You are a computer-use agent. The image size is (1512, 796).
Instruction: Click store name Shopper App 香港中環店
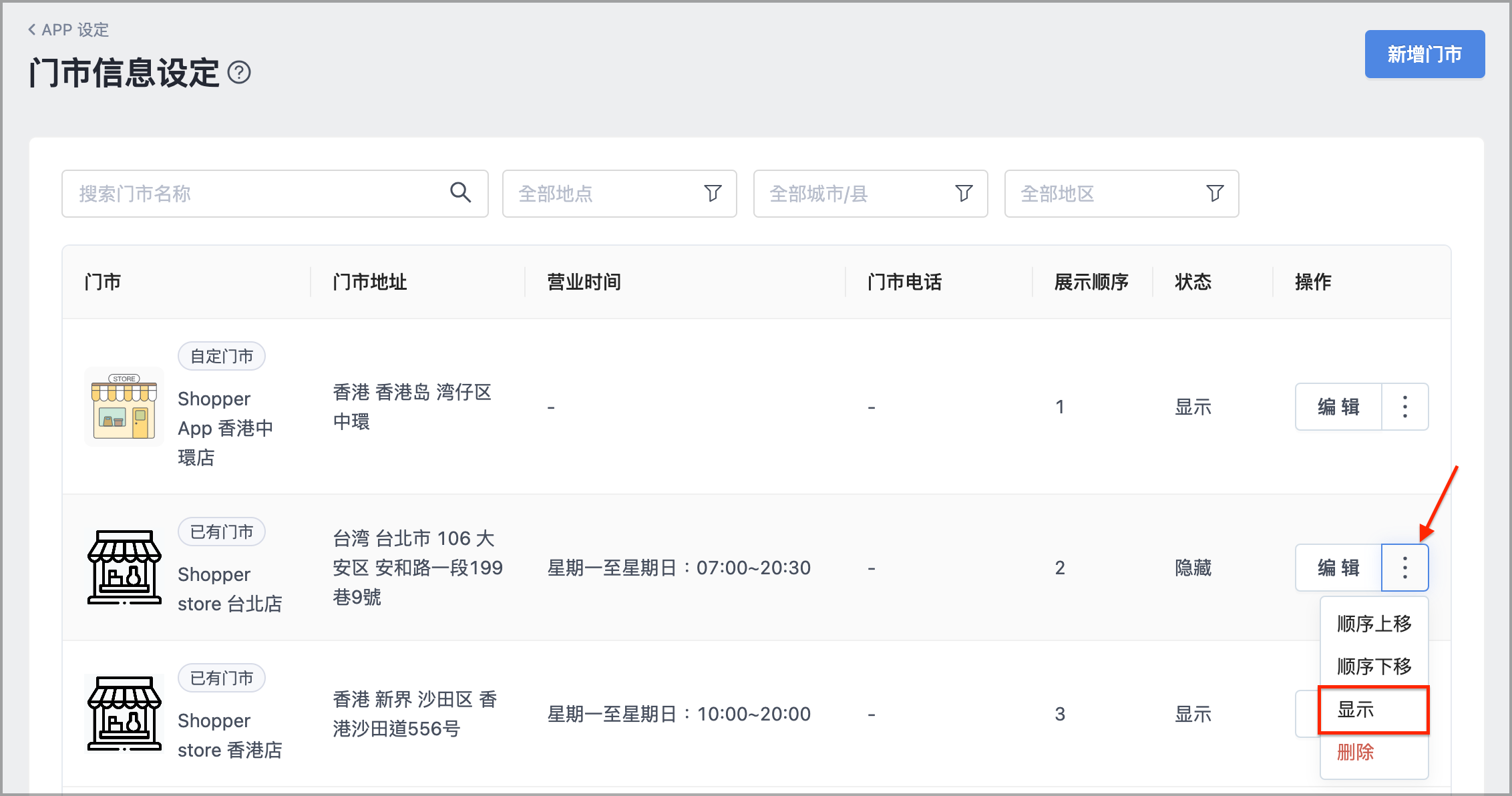pyautogui.click(x=226, y=428)
